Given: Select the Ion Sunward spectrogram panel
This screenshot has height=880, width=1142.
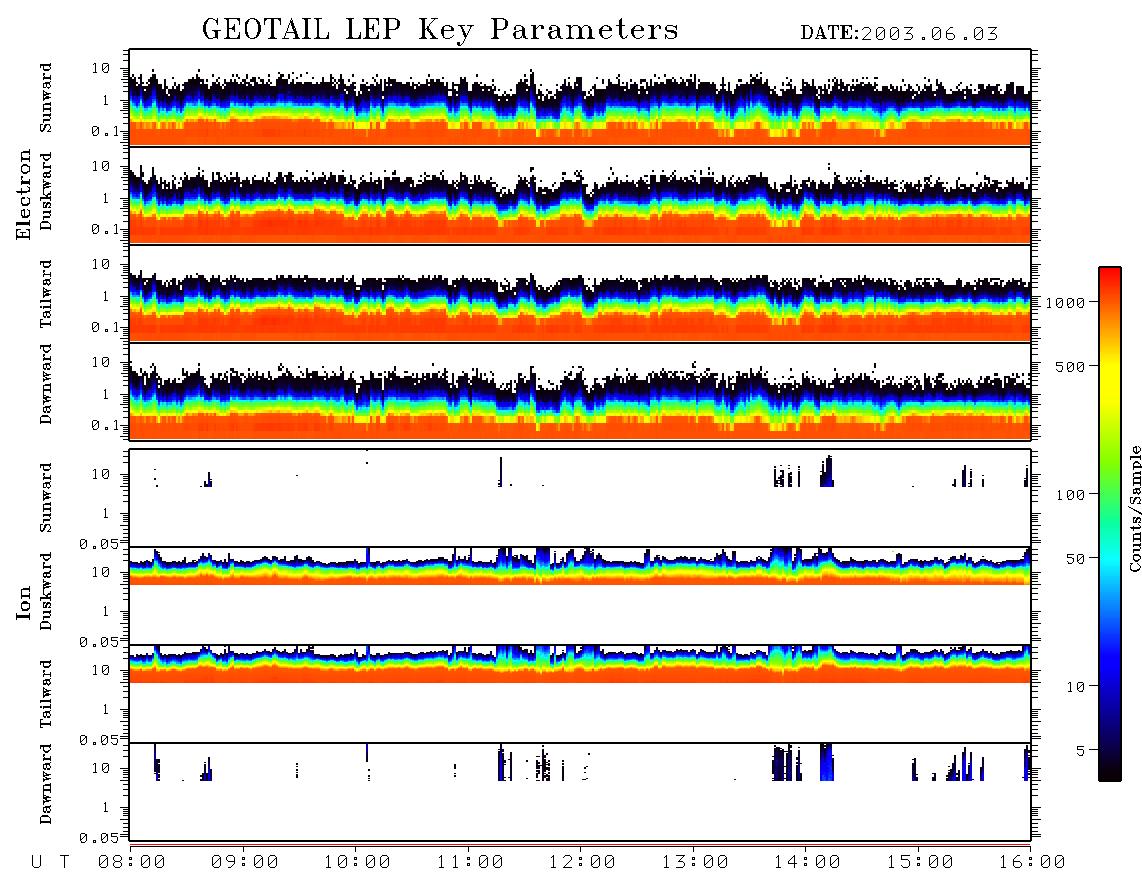Looking at the screenshot, I should [x=580, y=498].
